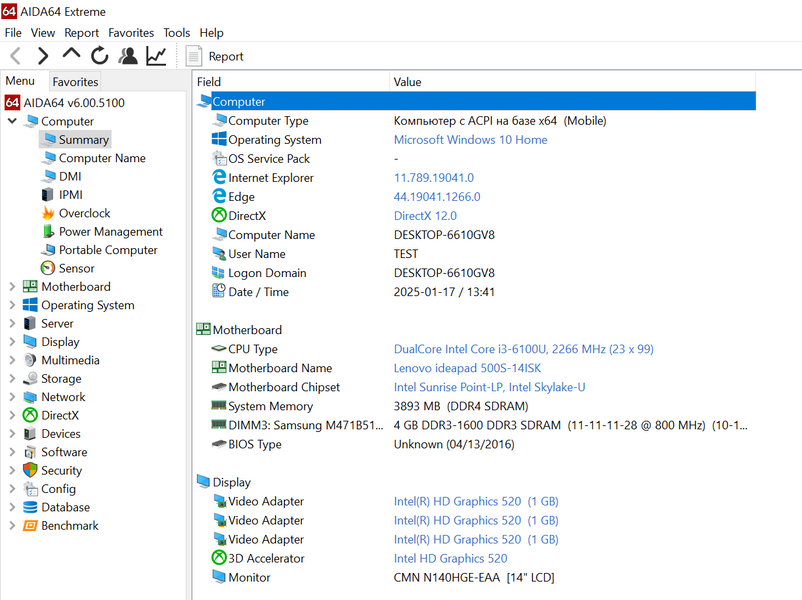Click the Sensor gauge icon
This screenshot has width=802, height=600.
48,268
